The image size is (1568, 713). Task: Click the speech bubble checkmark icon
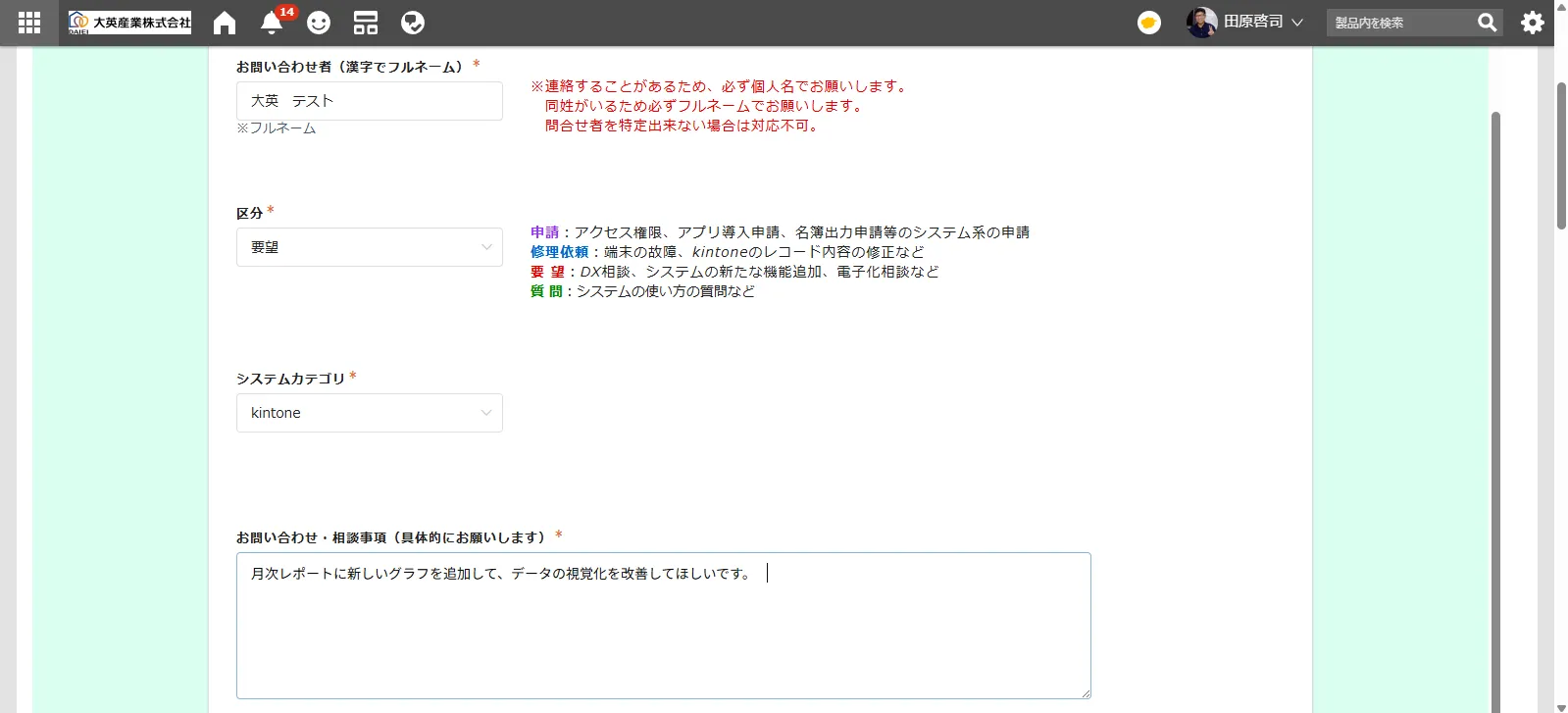[413, 23]
